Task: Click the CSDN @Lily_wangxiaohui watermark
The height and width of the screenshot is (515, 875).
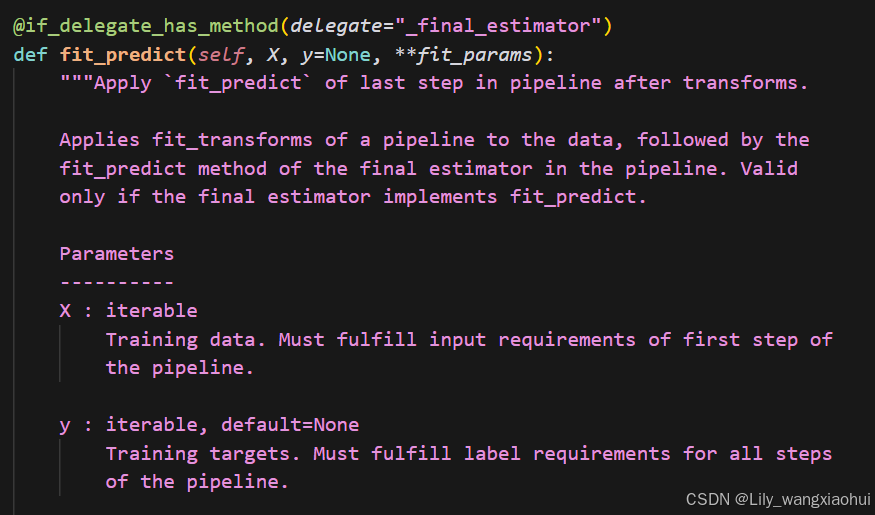Action: [778, 499]
